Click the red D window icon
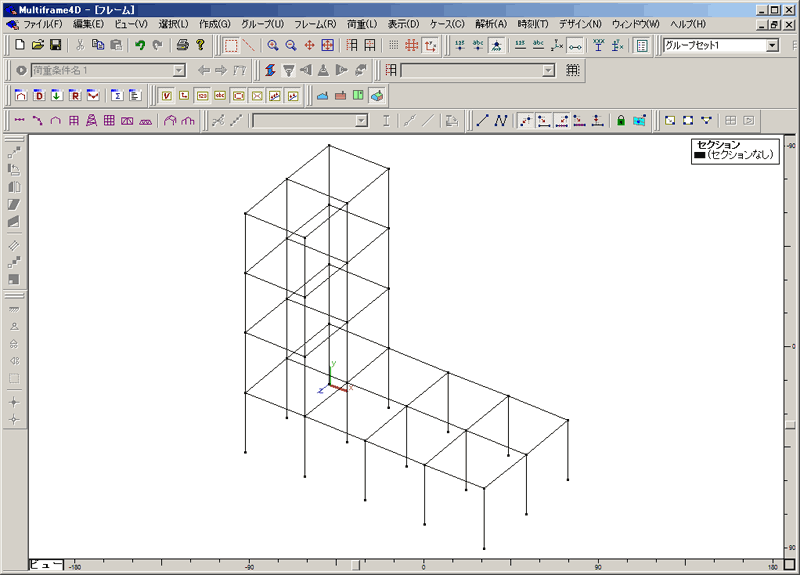The height and width of the screenshot is (575, 800). tap(39, 95)
